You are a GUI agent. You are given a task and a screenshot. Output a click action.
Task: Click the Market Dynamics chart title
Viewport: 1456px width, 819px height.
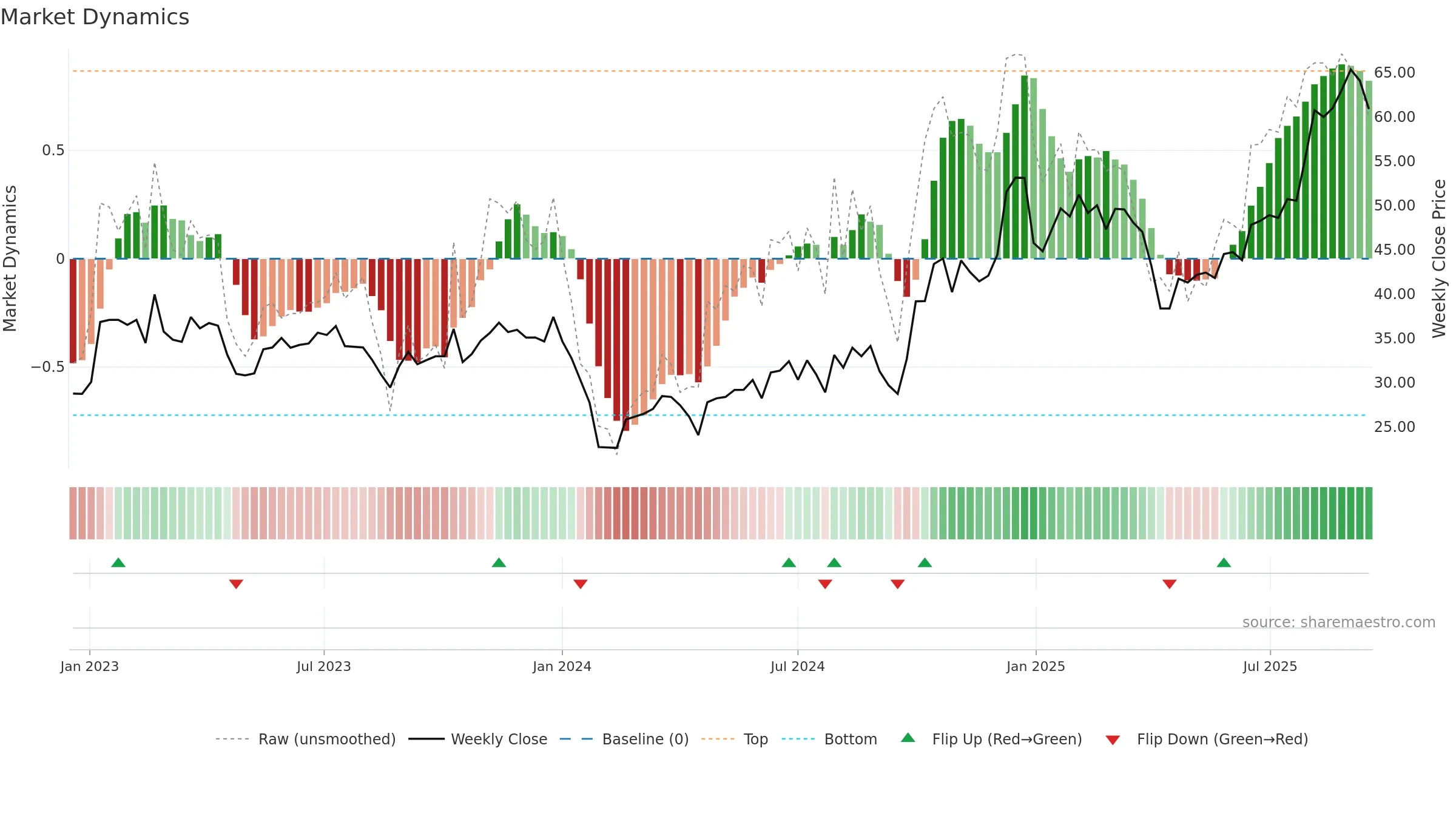click(x=95, y=17)
